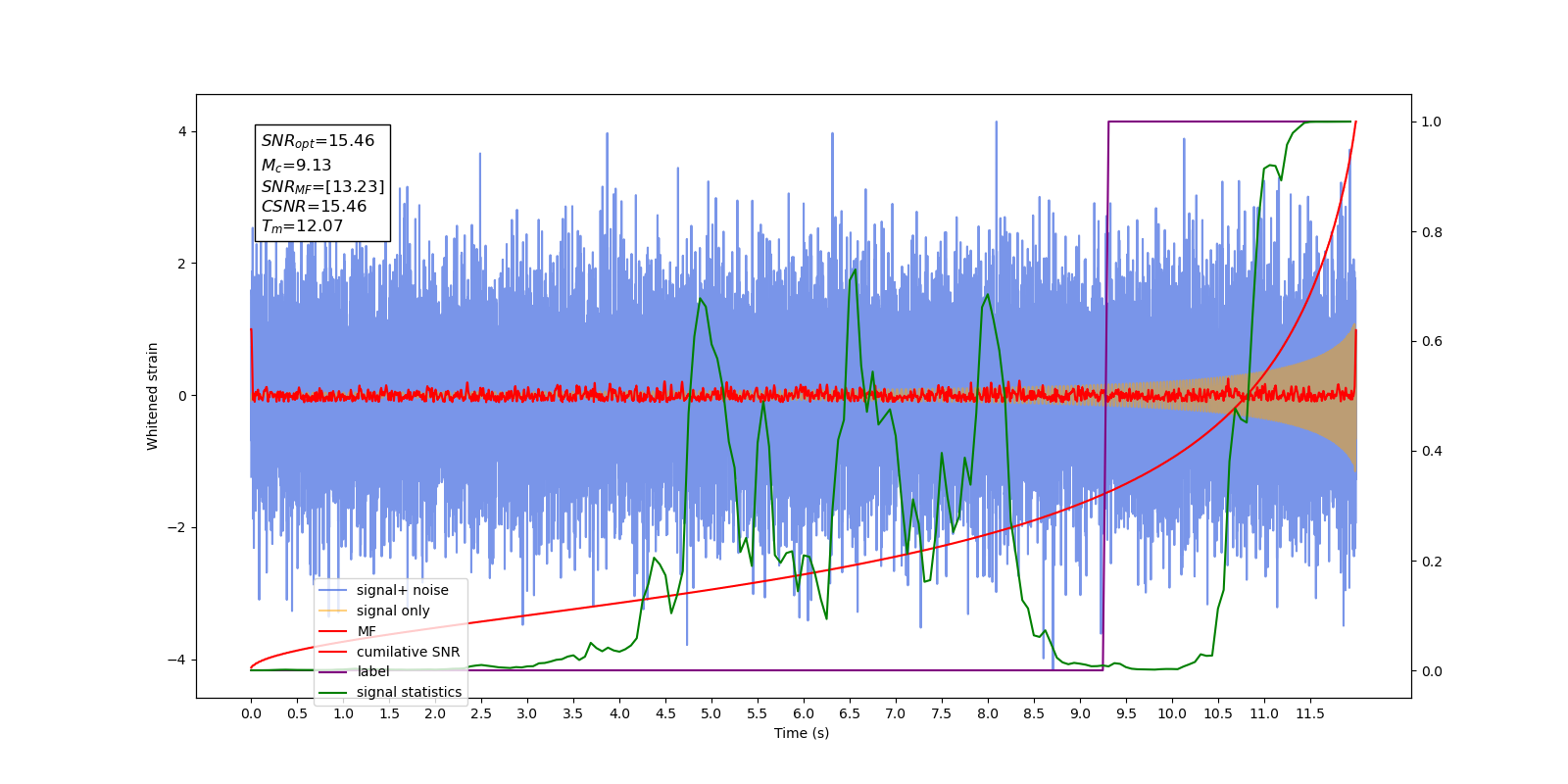
Task: Click the 'Whitened strain' y-axis label
Action: (153, 396)
